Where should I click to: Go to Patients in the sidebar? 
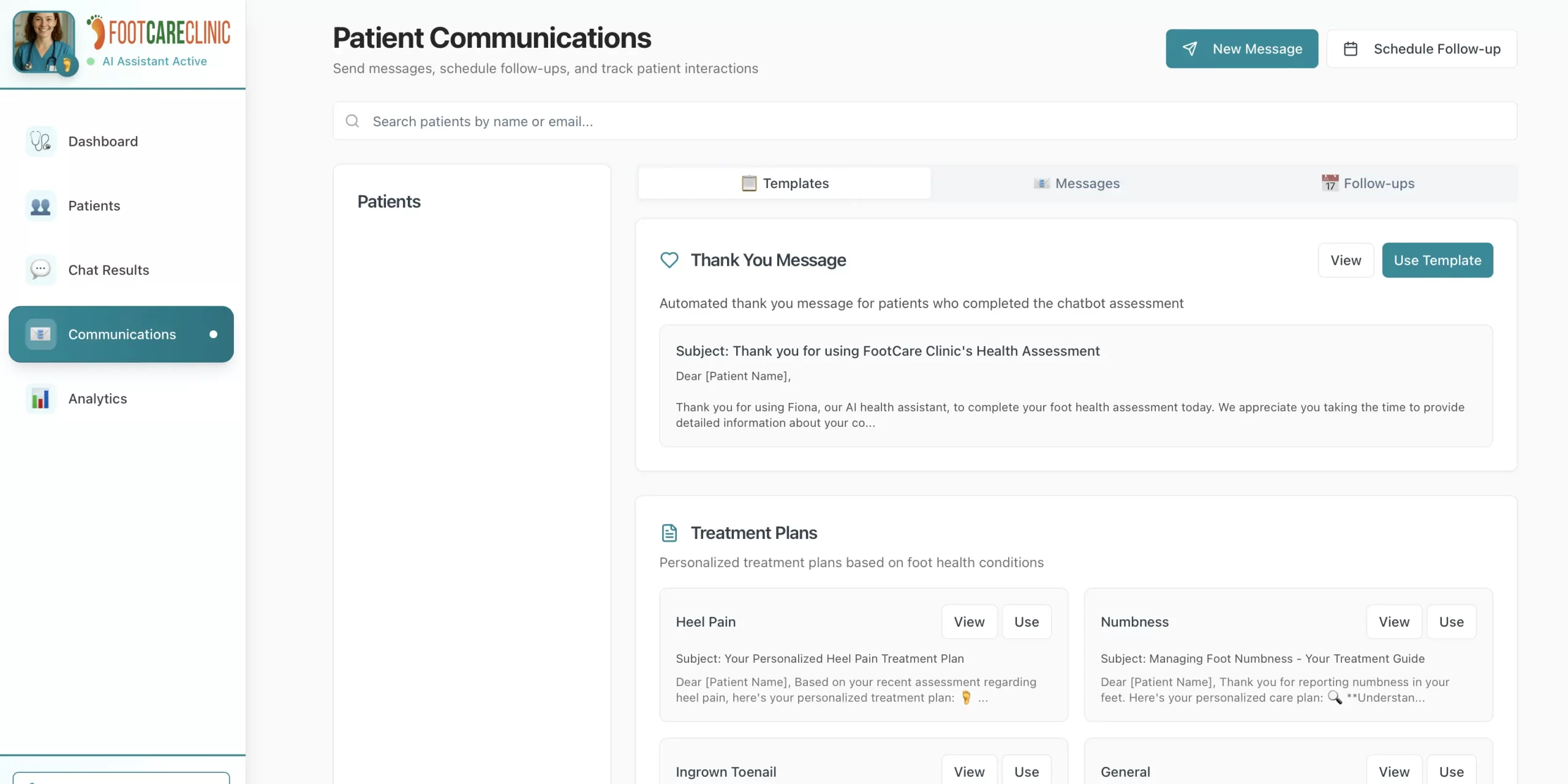[121, 206]
